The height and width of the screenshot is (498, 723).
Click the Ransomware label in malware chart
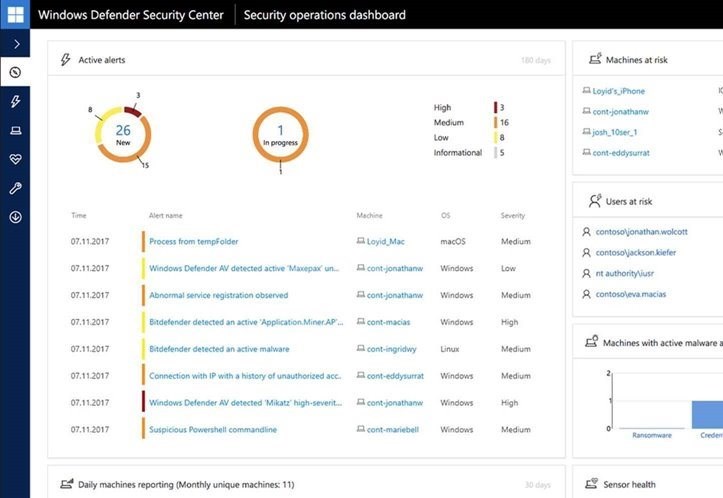click(652, 435)
